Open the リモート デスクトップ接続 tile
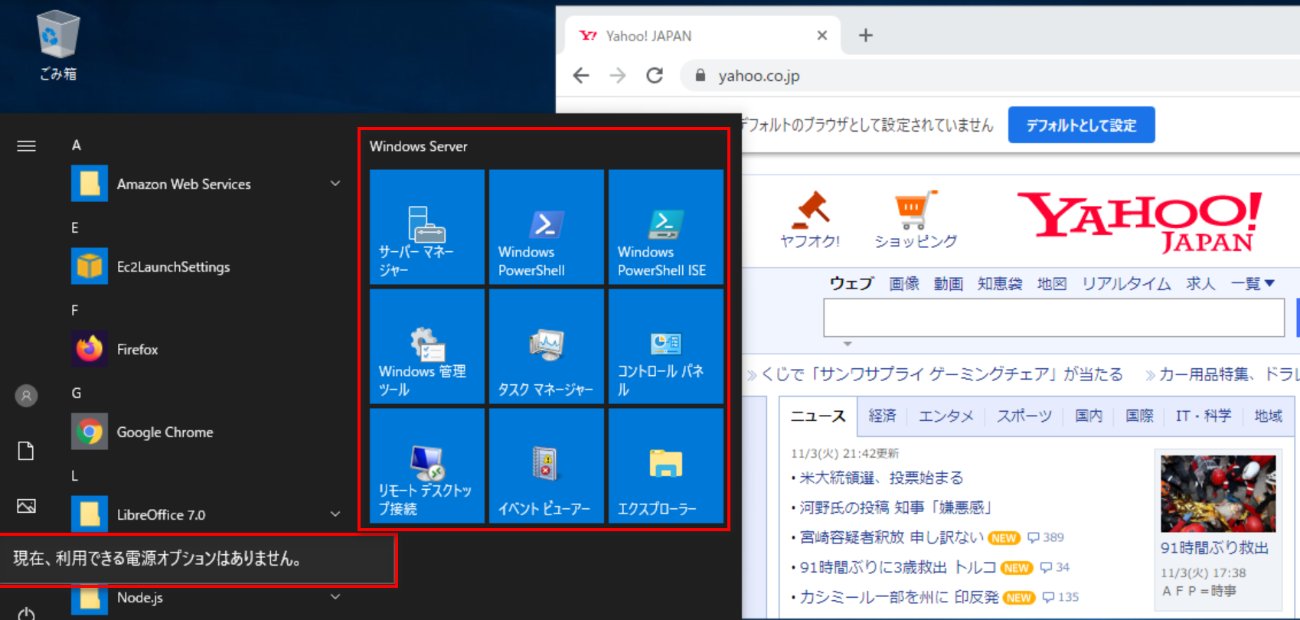Screen dimensions: 1300x620 pos(427,465)
